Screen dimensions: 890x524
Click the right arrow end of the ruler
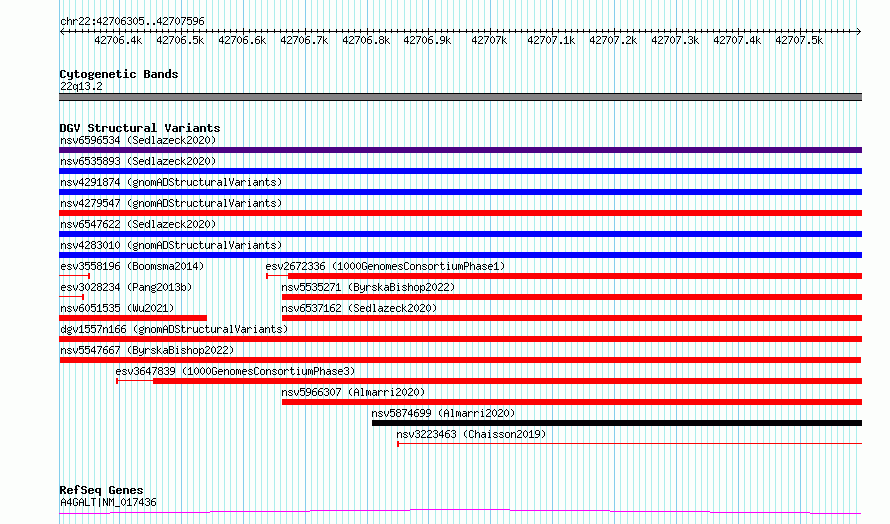point(859,31)
